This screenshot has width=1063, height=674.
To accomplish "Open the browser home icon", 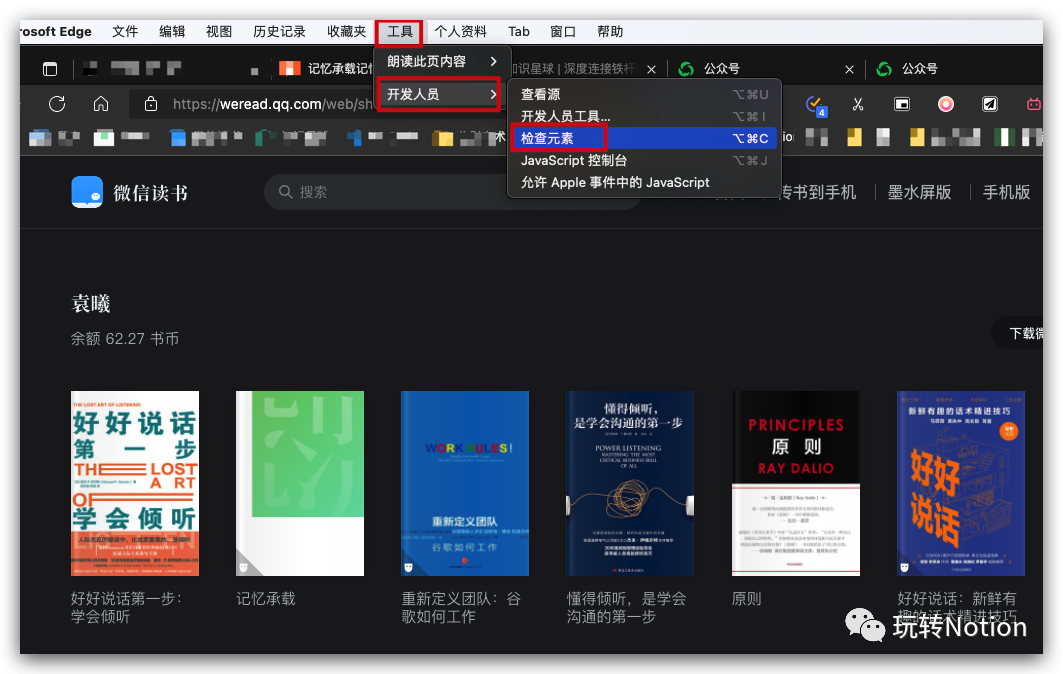I will click(100, 104).
